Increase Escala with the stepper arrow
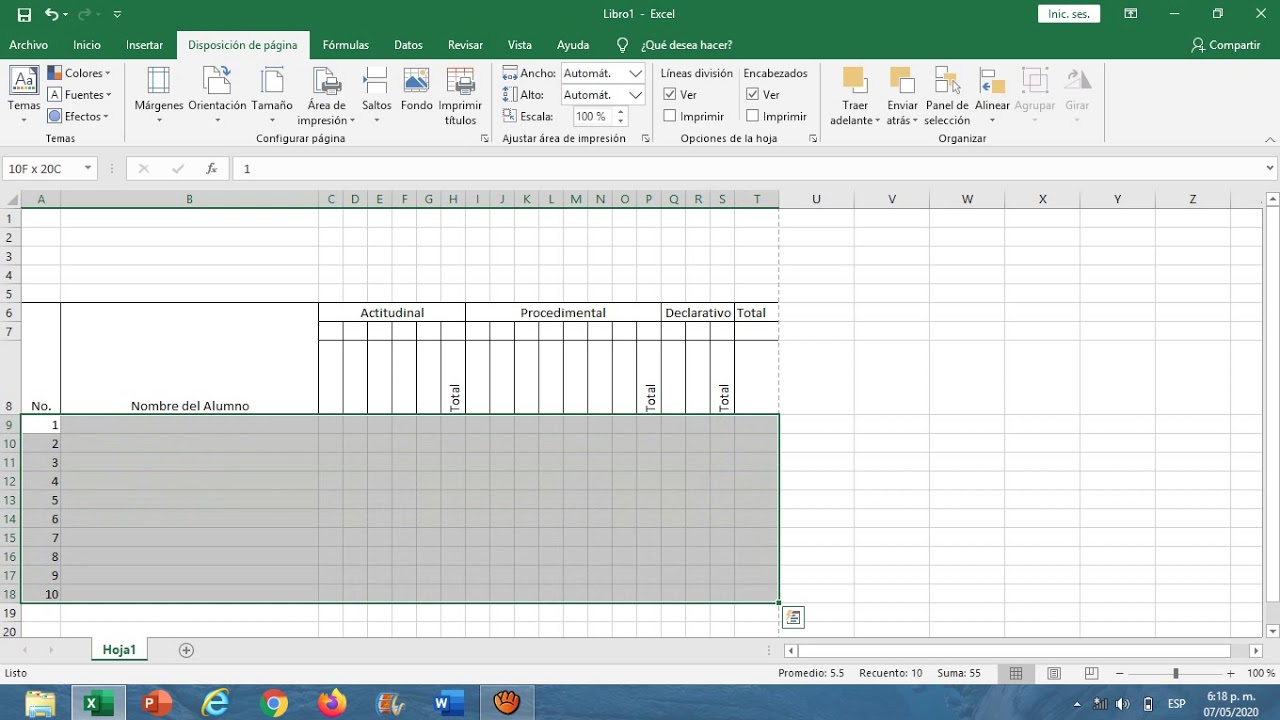1280x720 pixels. point(621,112)
